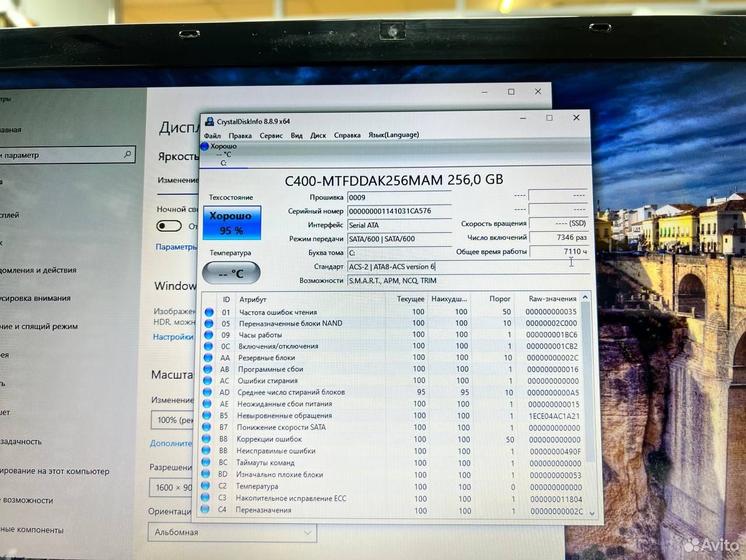Click the Серийный номер field
Image resolution: width=746 pixels, height=560 pixels.
[x=397, y=211]
